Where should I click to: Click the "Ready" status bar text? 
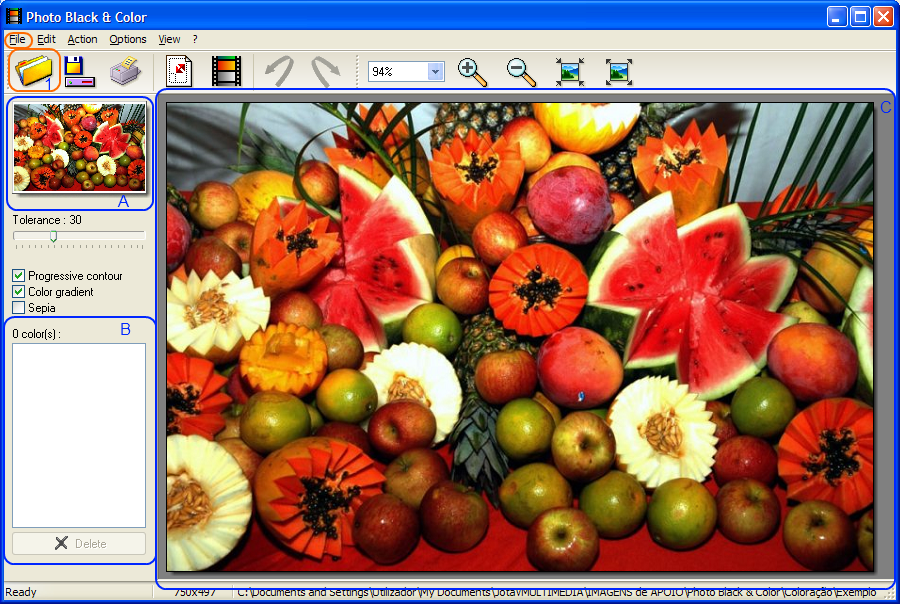pos(21,592)
